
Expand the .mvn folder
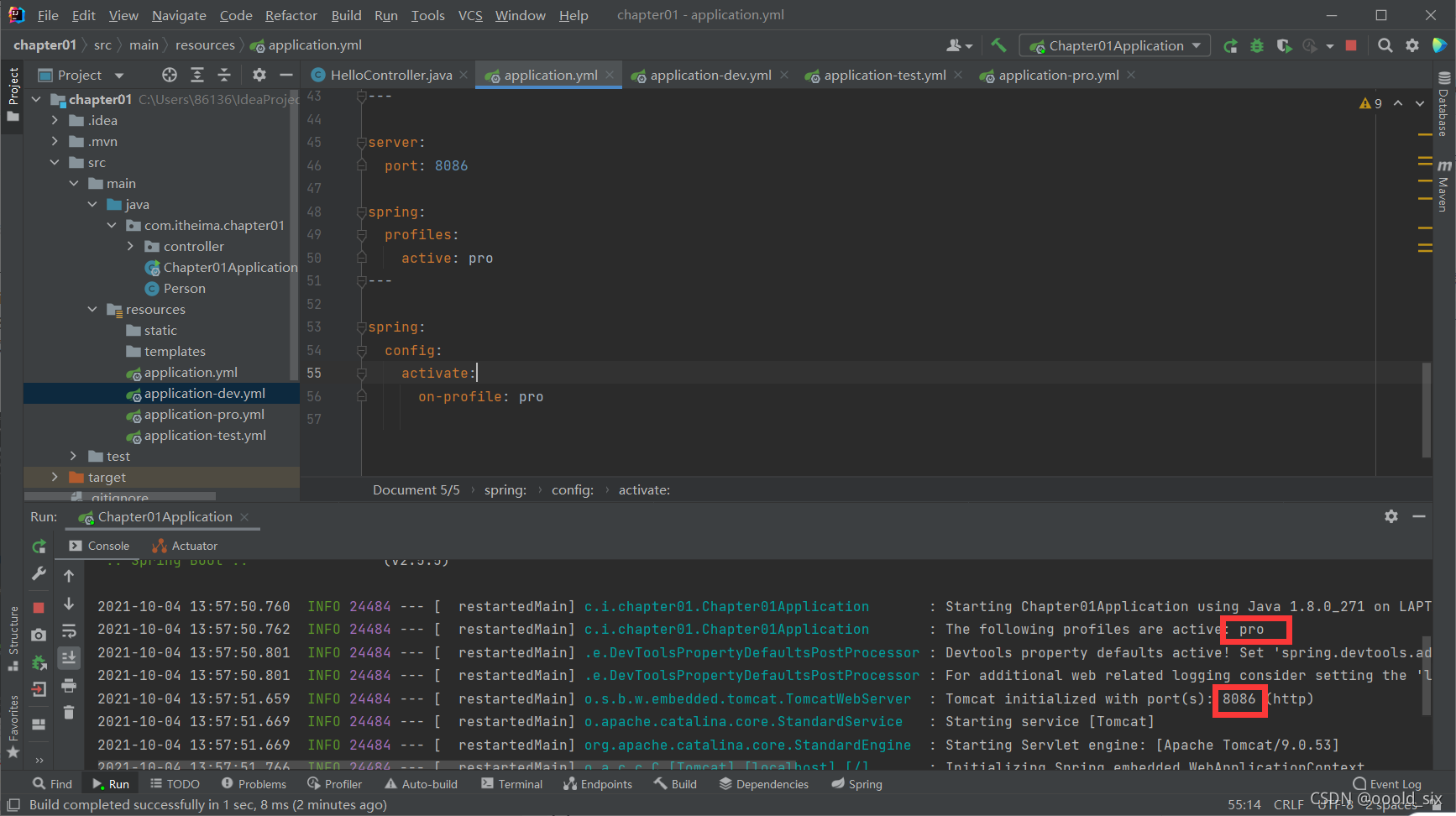(55, 141)
